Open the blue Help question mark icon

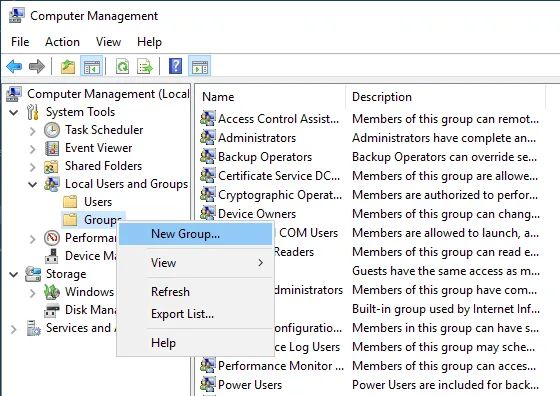(175, 66)
